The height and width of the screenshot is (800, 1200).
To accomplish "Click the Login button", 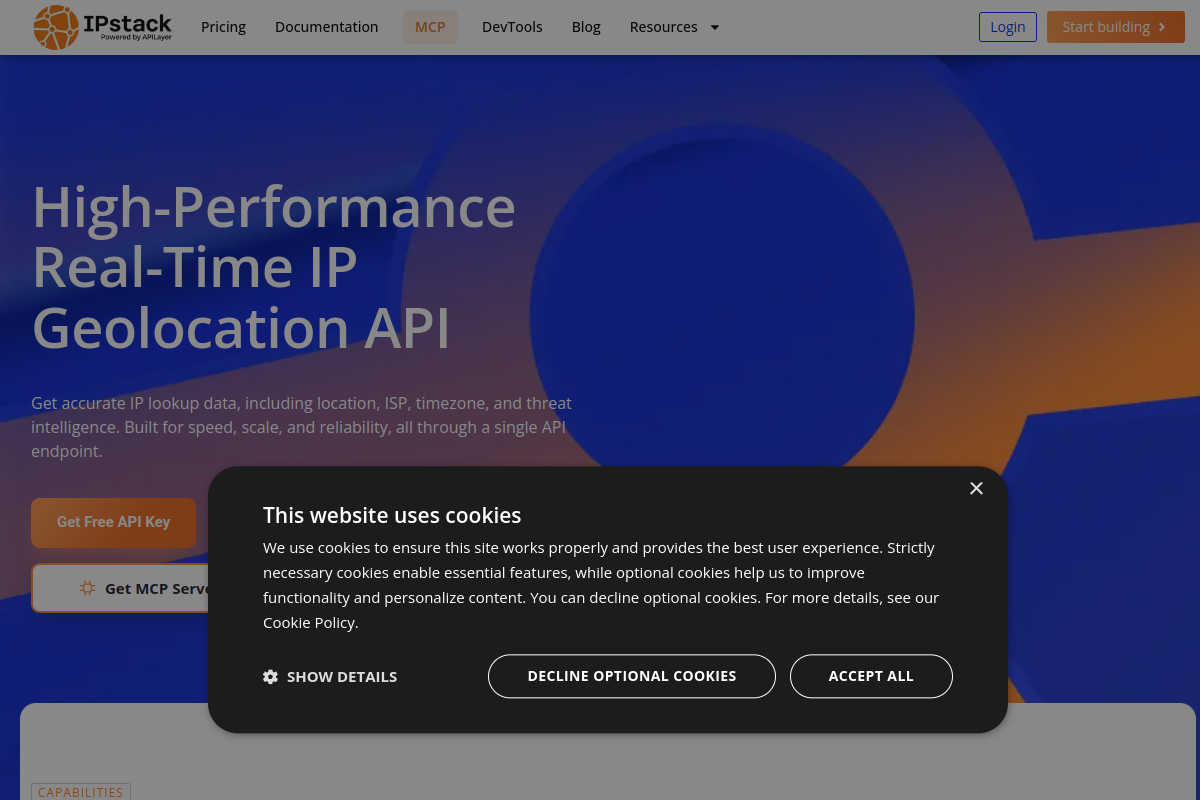I will click(1008, 27).
